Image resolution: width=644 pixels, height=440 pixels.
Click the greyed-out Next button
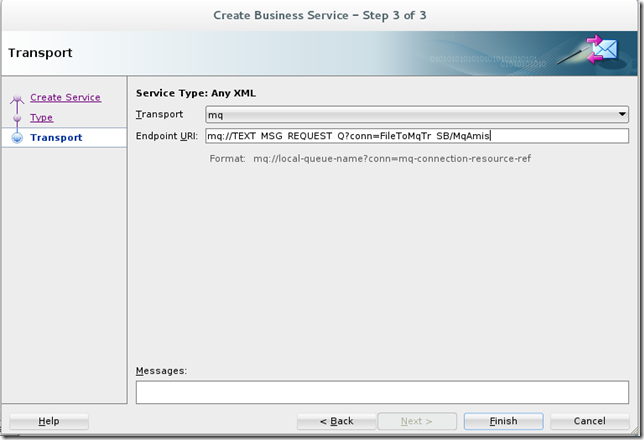pyautogui.click(x=417, y=421)
